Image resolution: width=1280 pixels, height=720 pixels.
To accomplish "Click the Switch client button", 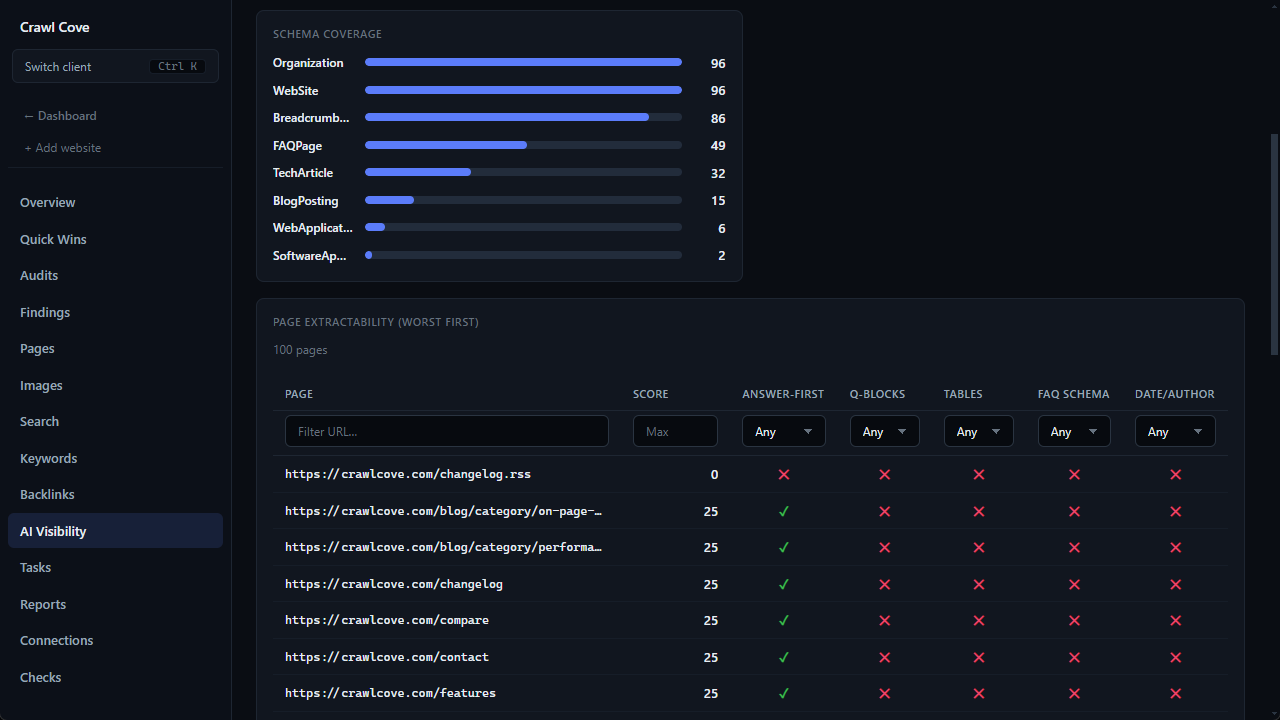I will pos(115,67).
